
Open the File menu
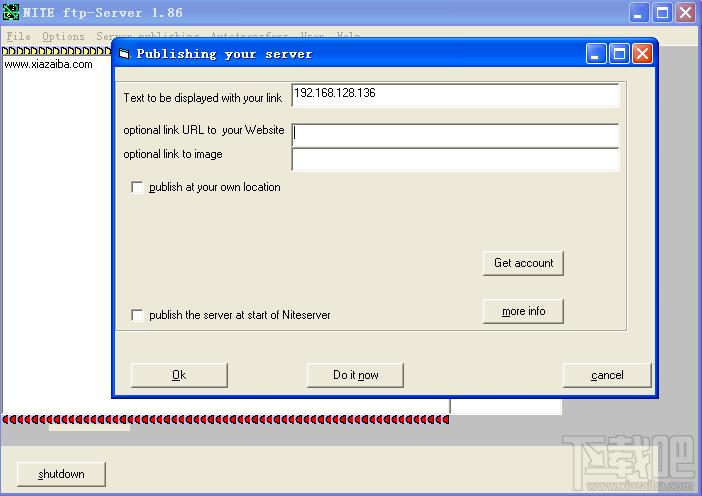pyautogui.click(x=18, y=36)
